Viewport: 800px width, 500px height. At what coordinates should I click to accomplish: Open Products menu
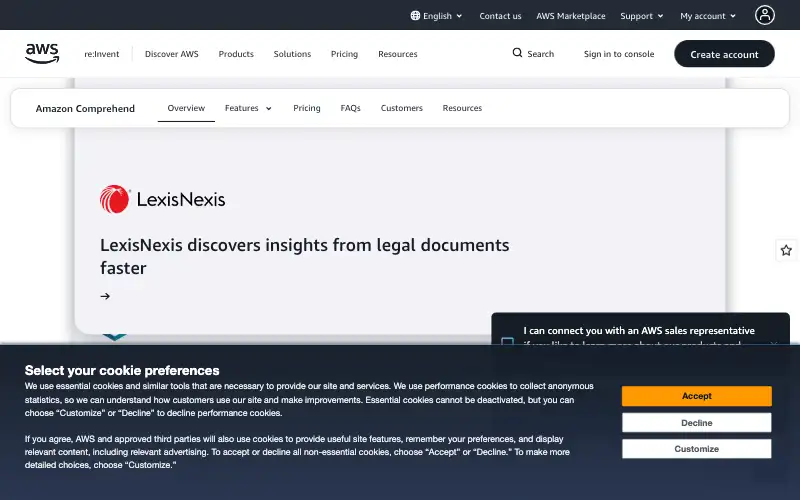click(236, 54)
